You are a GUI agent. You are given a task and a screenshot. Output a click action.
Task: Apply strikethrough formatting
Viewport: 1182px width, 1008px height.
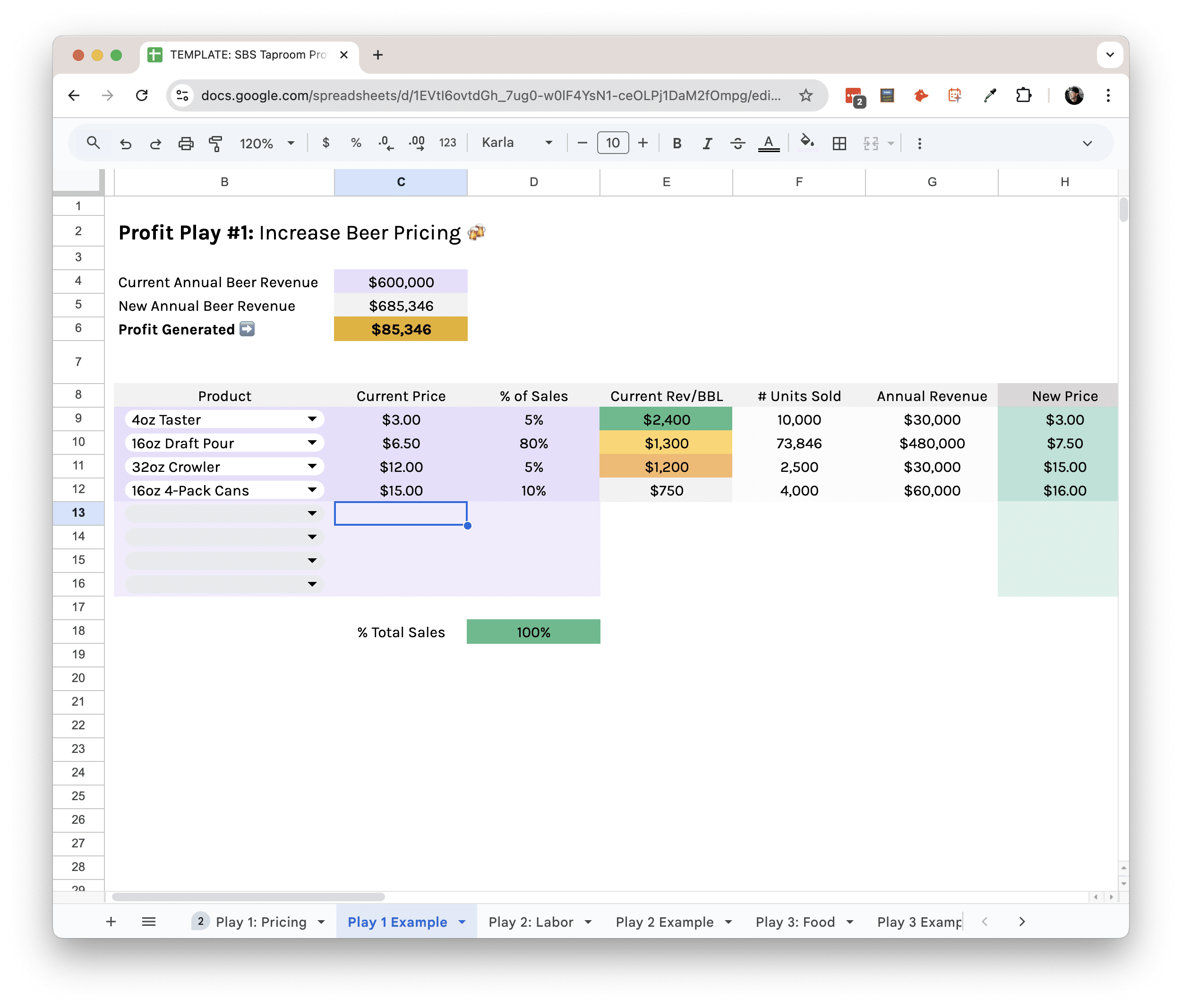click(737, 143)
